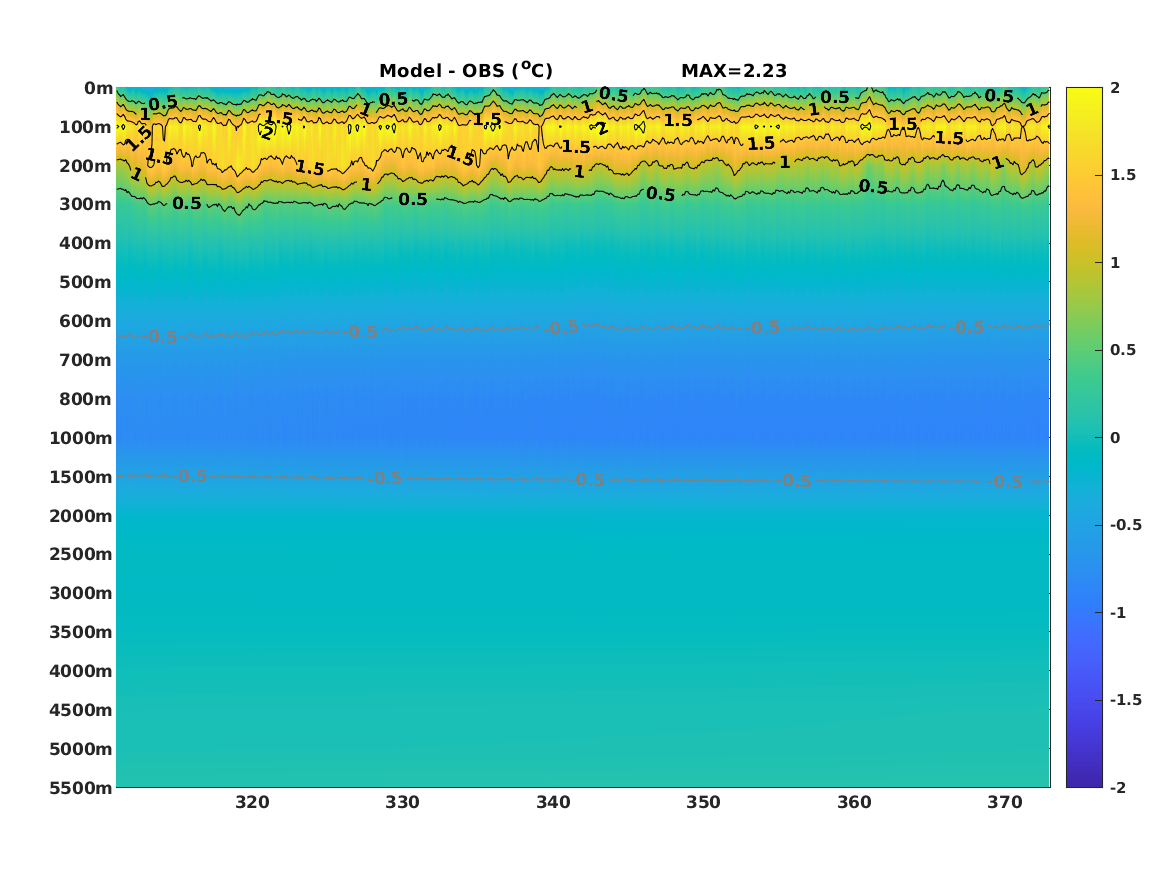
Task: Click the "600m" depth tick label
Action: [86, 321]
